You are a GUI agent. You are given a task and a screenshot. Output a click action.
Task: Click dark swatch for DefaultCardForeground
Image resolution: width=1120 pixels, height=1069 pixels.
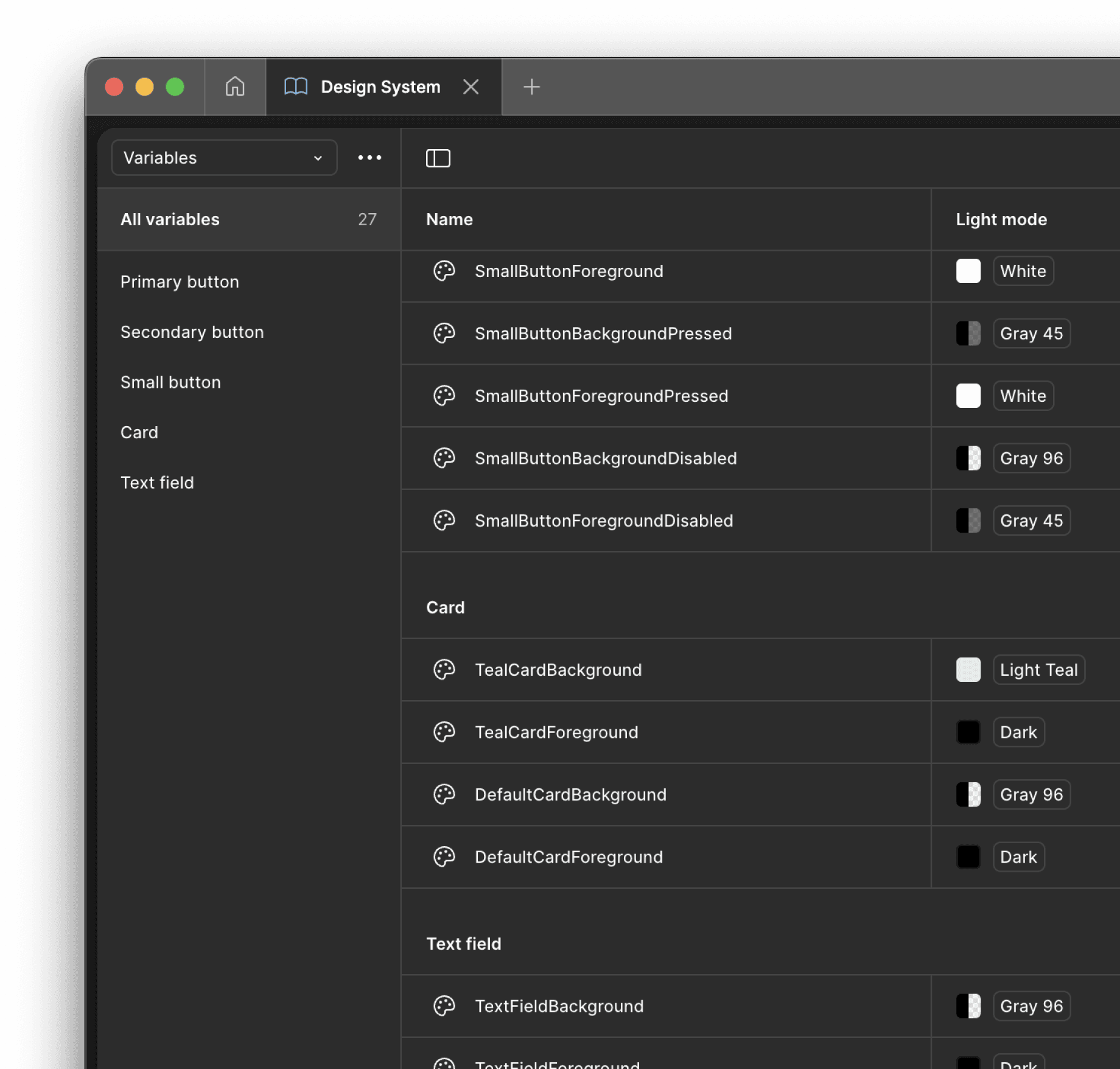coord(968,857)
